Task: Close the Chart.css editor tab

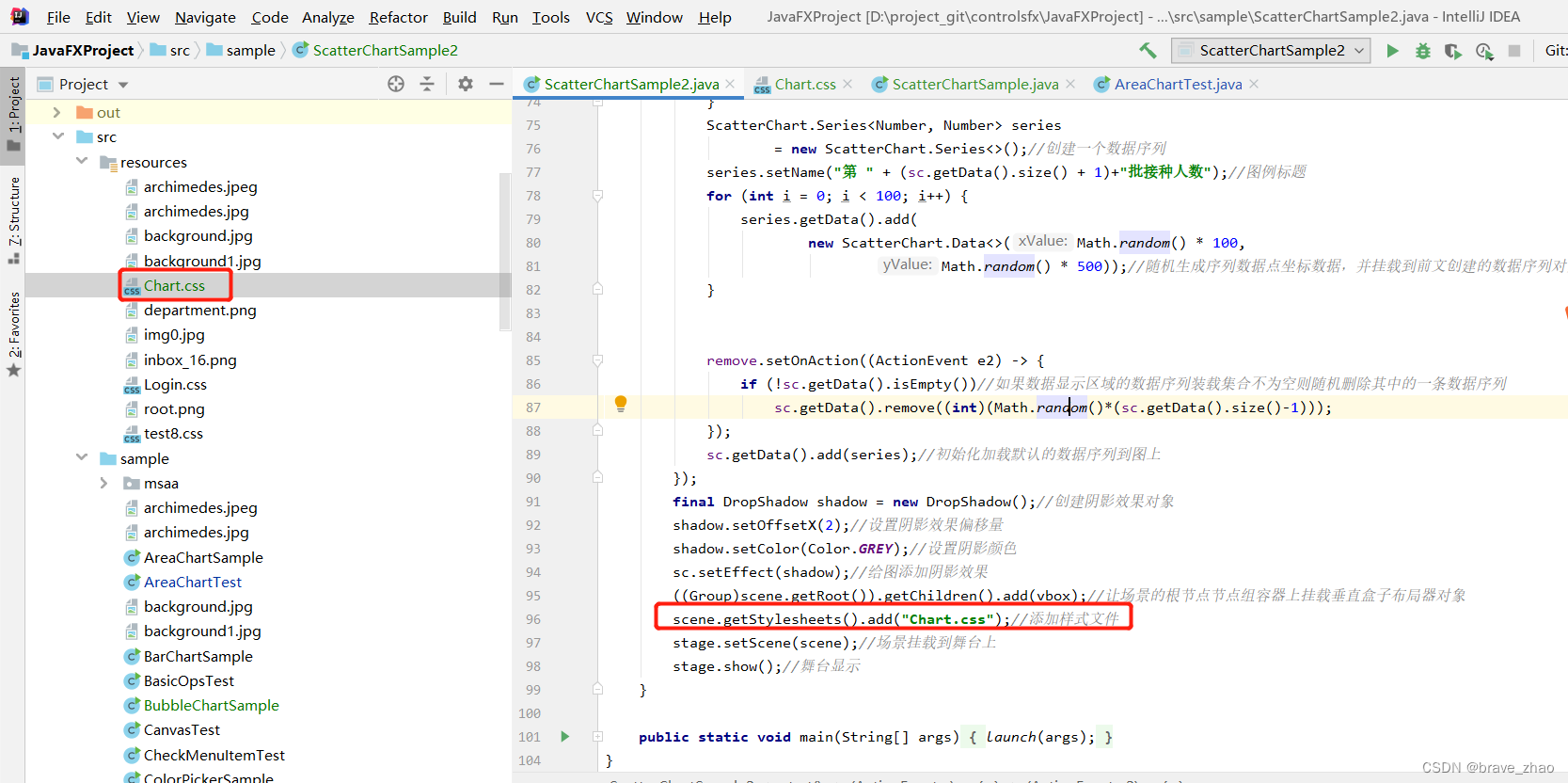Action: [848, 84]
